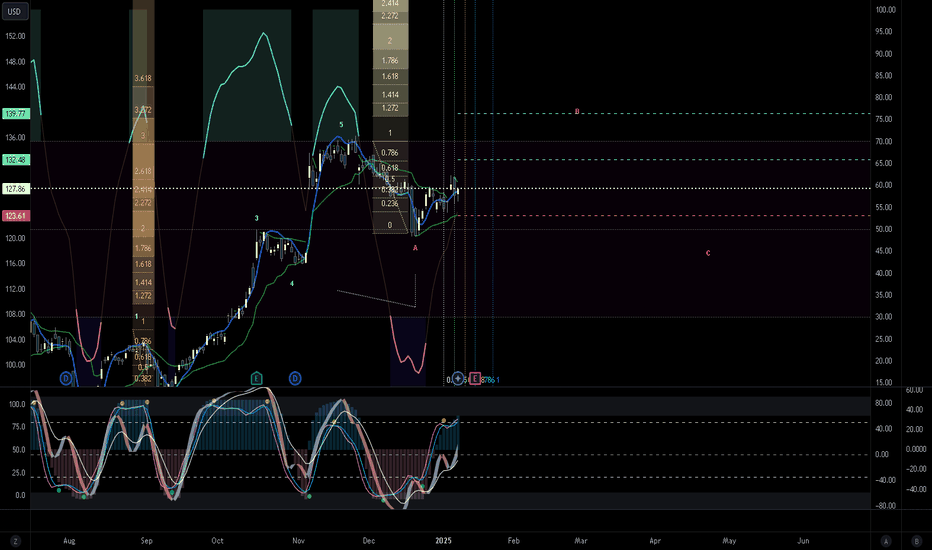Click the Z timezone button at bottom-left corner
The height and width of the screenshot is (550, 932).
15,541
